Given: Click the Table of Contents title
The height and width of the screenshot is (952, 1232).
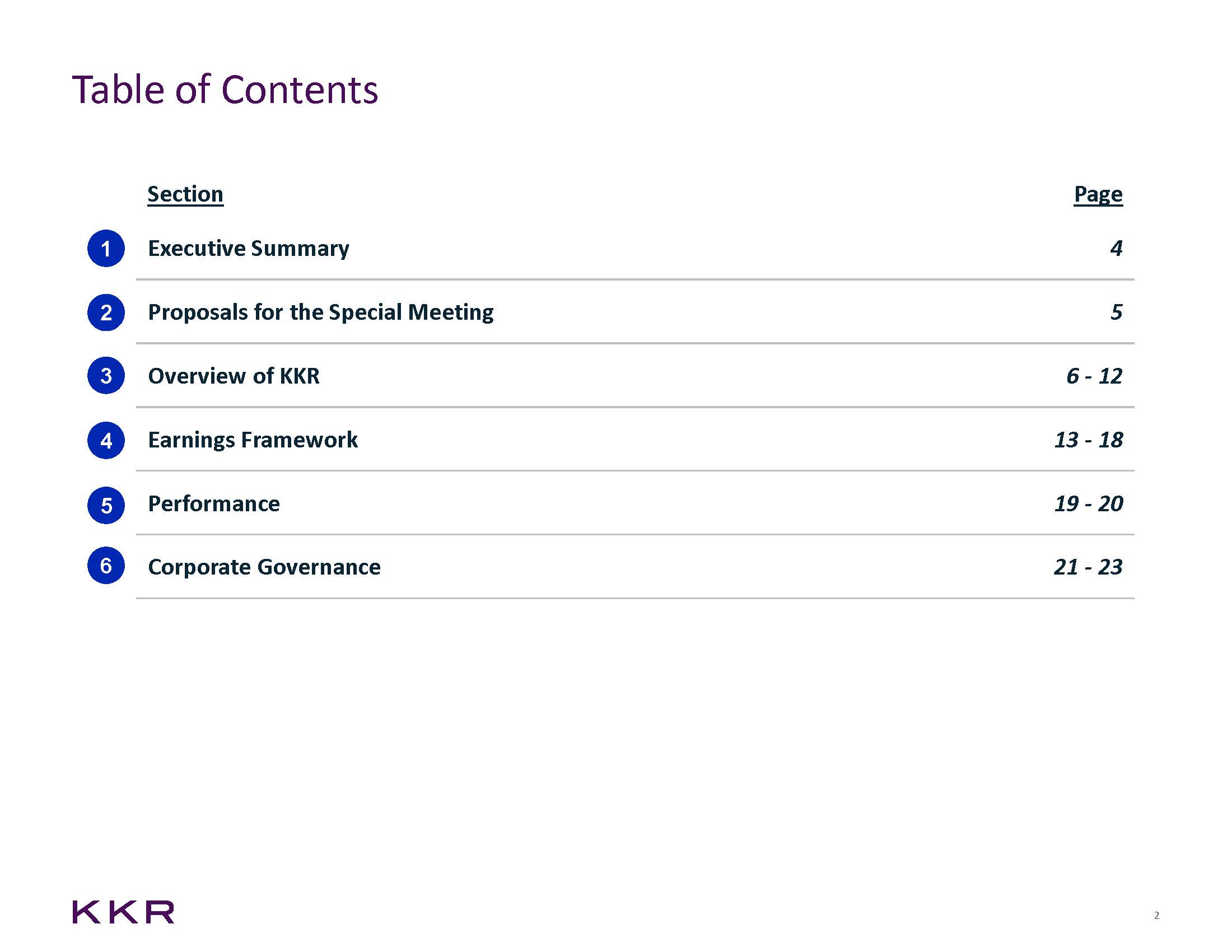Looking at the screenshot, I should tap(225, 90).
